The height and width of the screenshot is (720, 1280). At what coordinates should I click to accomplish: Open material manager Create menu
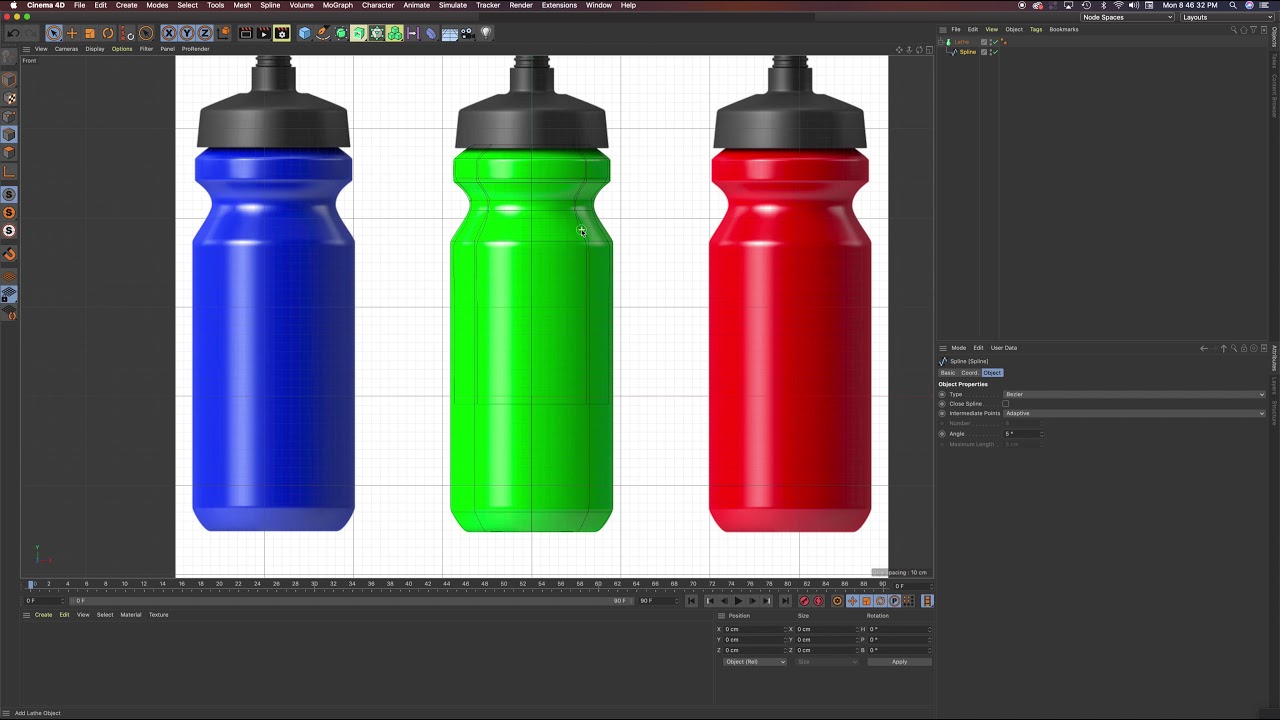43,615
